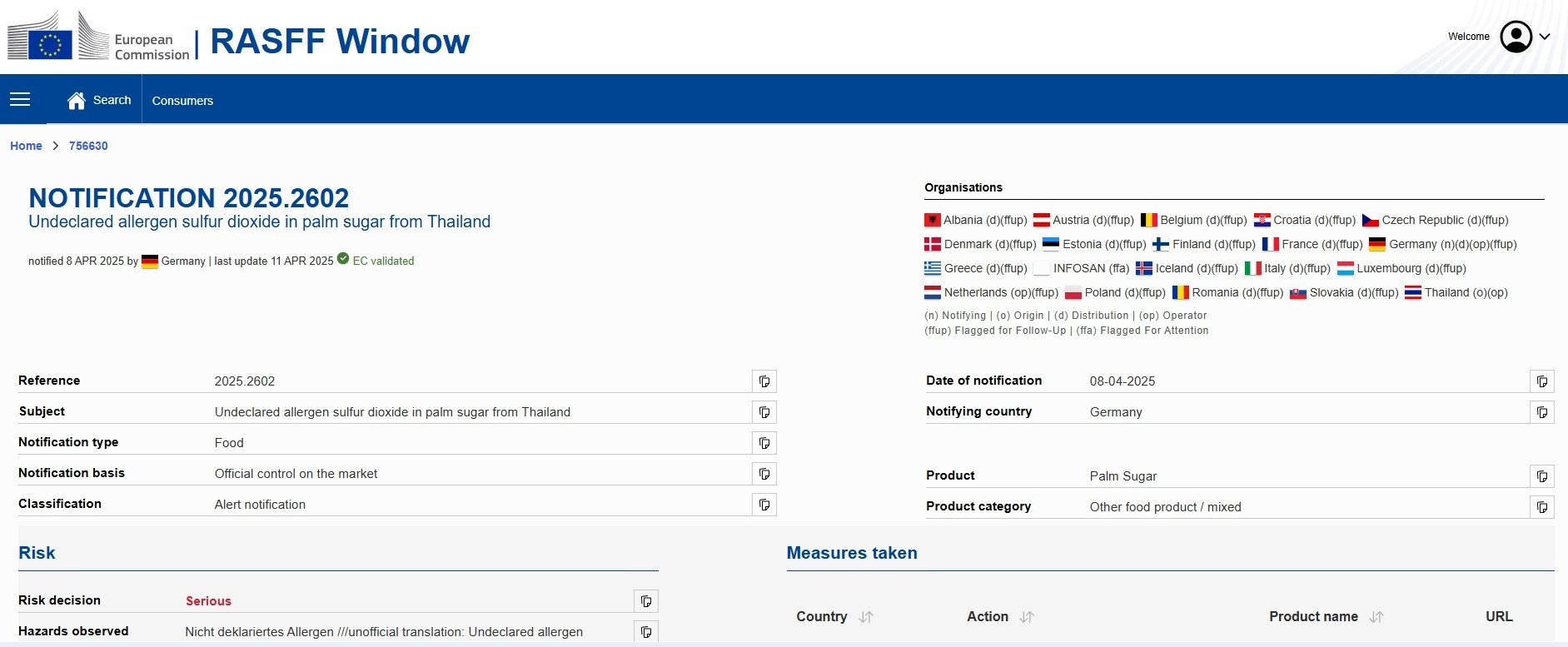Copy the Notification type value
Screen dimensions: 1568x647
click(x=764, y=443)
